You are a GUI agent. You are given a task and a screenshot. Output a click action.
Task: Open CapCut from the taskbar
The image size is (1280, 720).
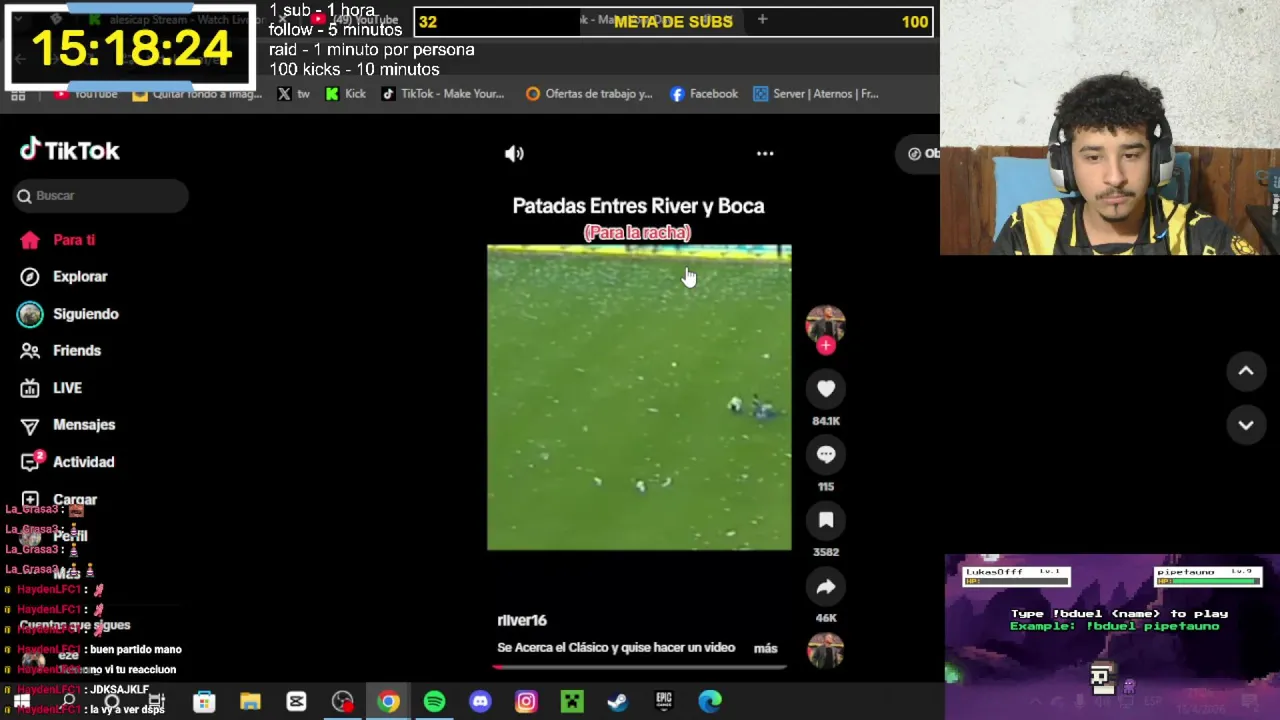coord(296,702)
